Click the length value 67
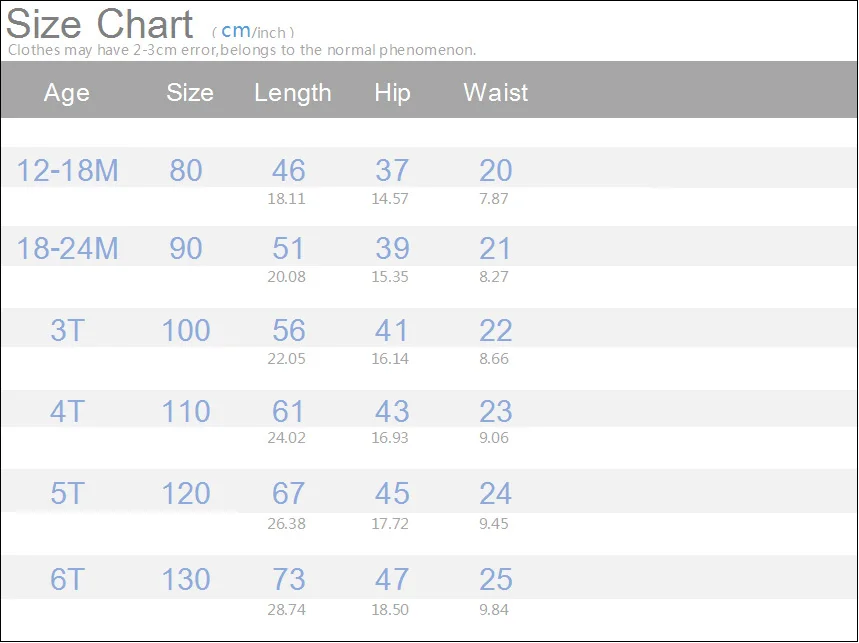Screen dimensions: 859x643 point(288,494)
